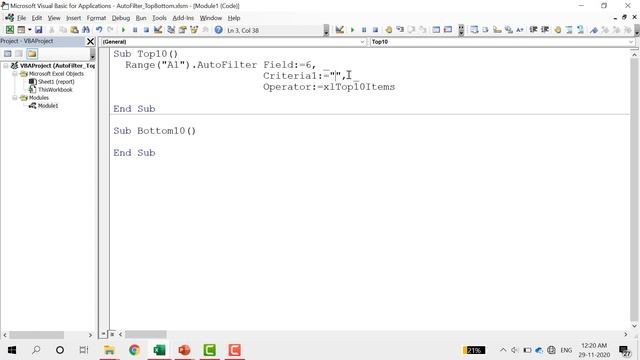Toggle Bookmark flag icon in Edit toolbar
Viewport: 640px width, 360px height.
(x=594, y=30)
